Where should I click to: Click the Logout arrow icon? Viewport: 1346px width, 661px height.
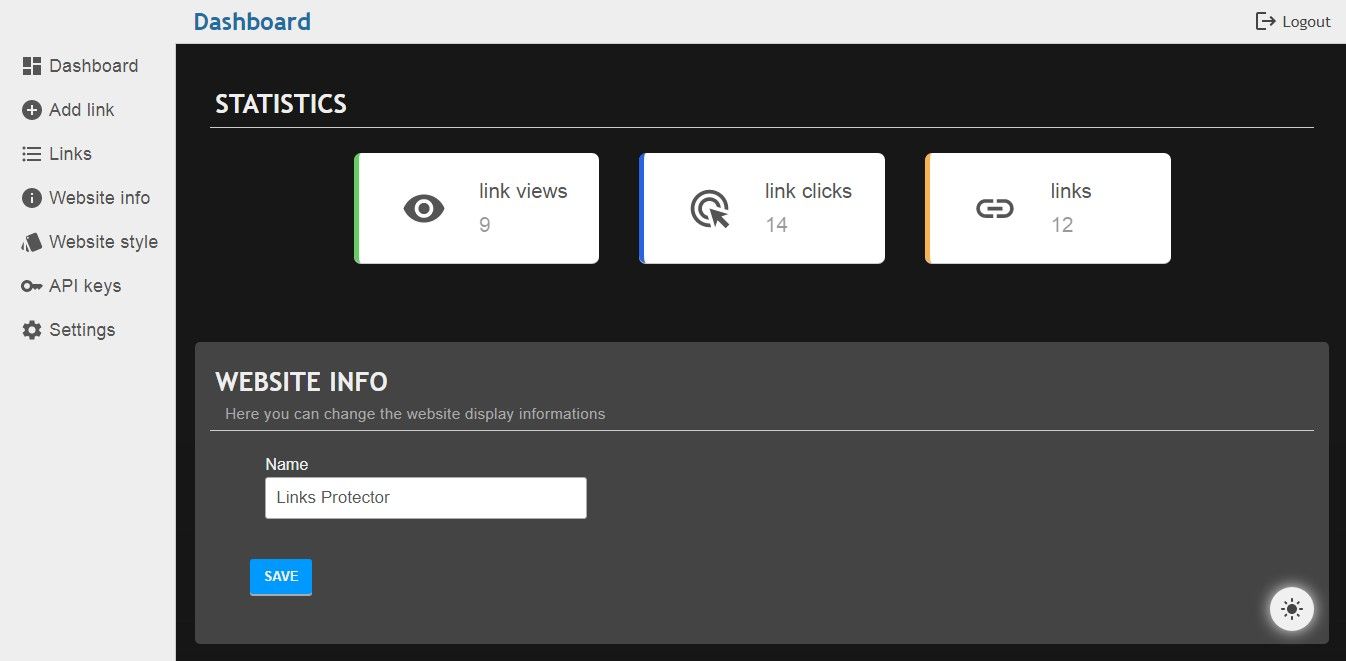click(1266, 21)
